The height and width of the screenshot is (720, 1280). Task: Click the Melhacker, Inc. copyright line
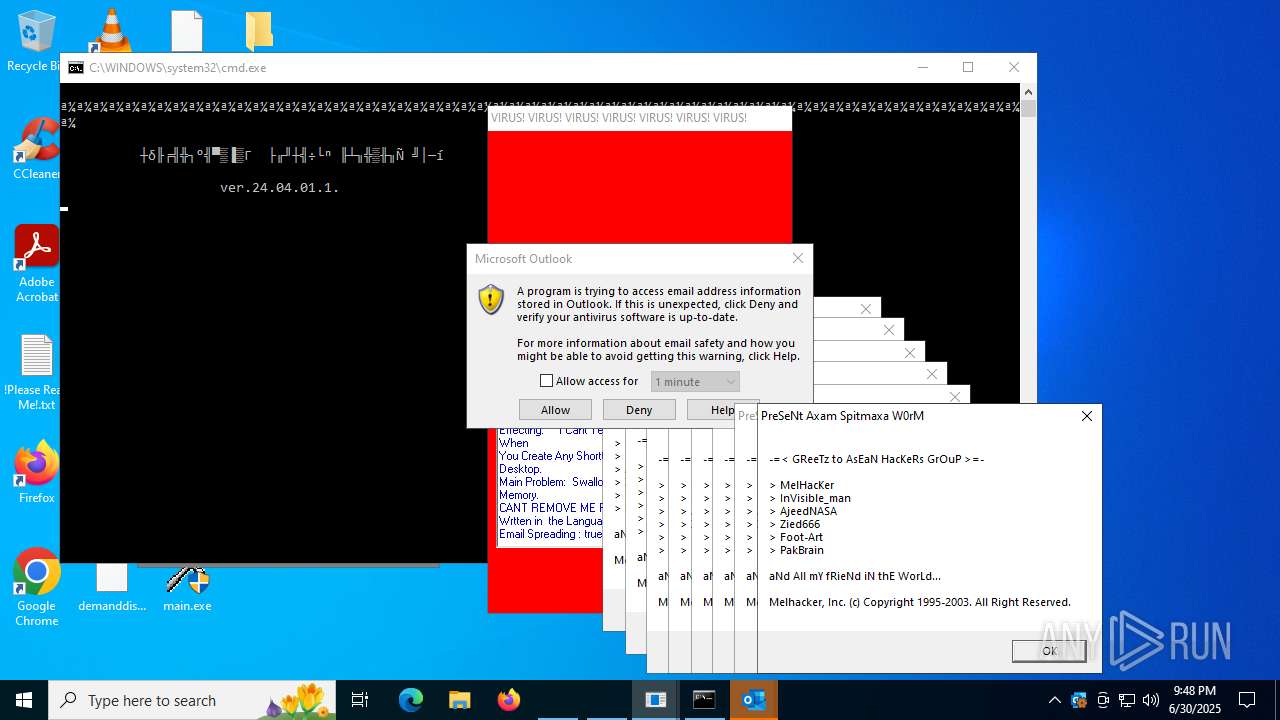(x=920, y=602)
